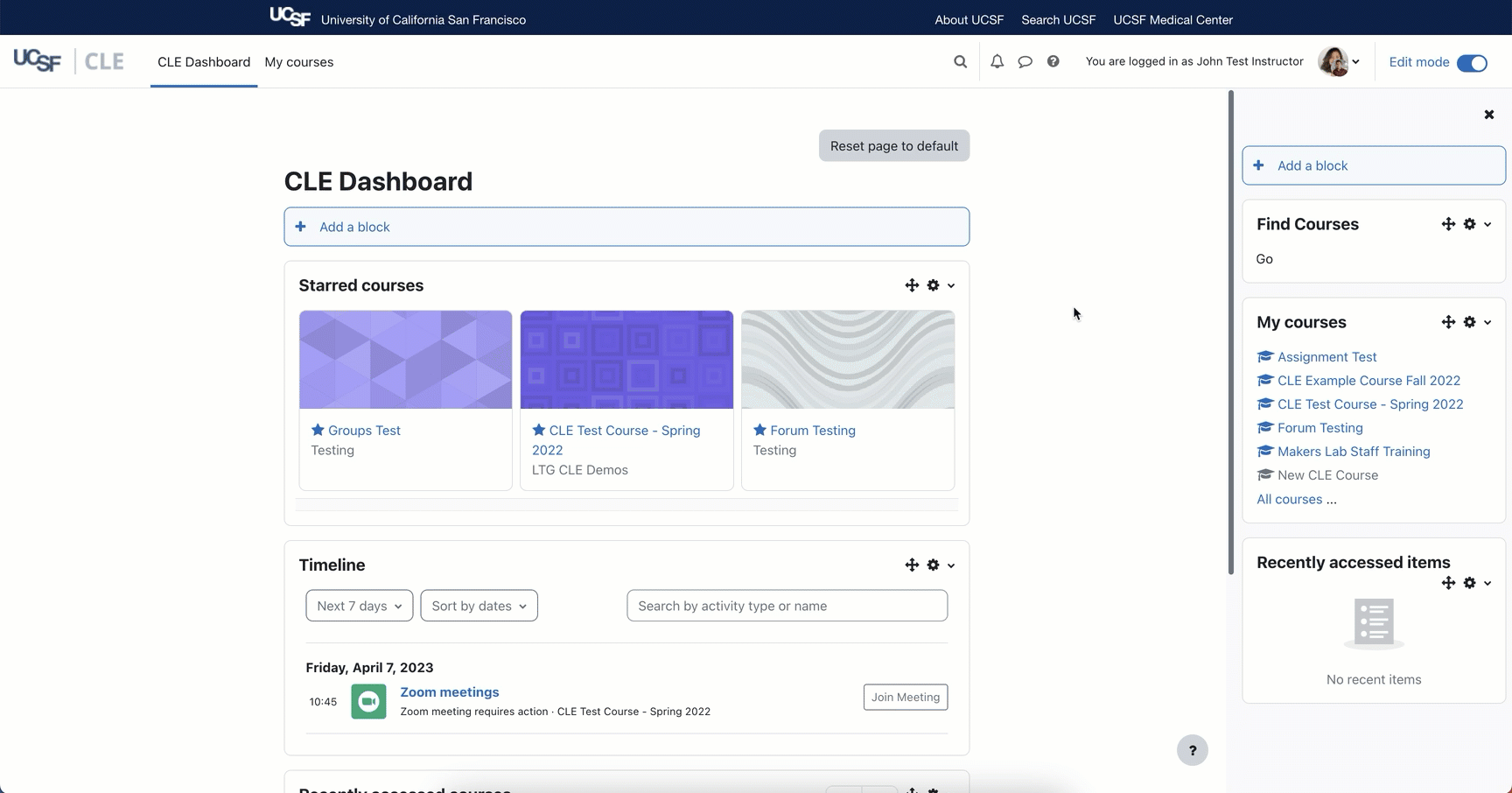Image resolution: width=1512 pixels, height=793 pixels.
Task: Click the move icon on the Timeline block
Action: coord(912,565)
